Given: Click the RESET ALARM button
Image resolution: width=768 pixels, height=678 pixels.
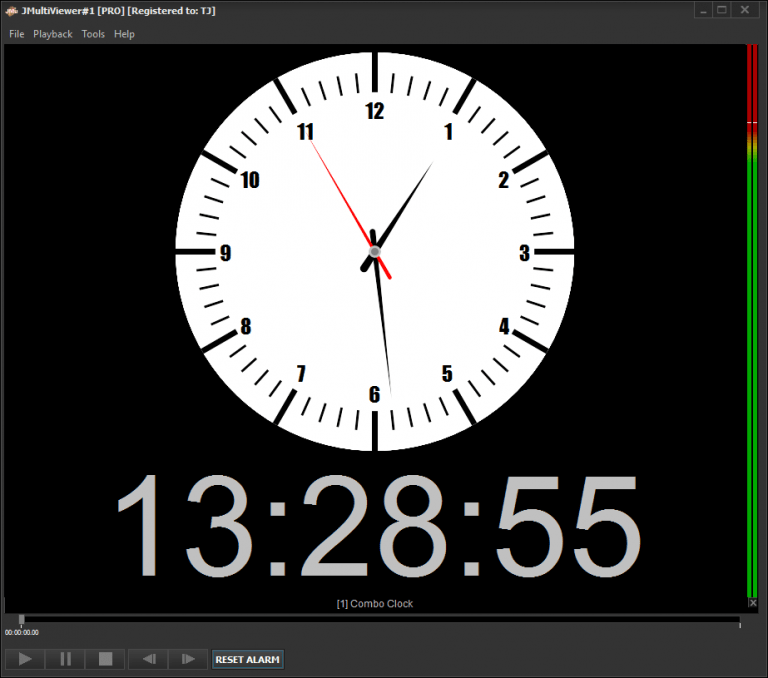Looking at the screenshot, I should 247,659.
